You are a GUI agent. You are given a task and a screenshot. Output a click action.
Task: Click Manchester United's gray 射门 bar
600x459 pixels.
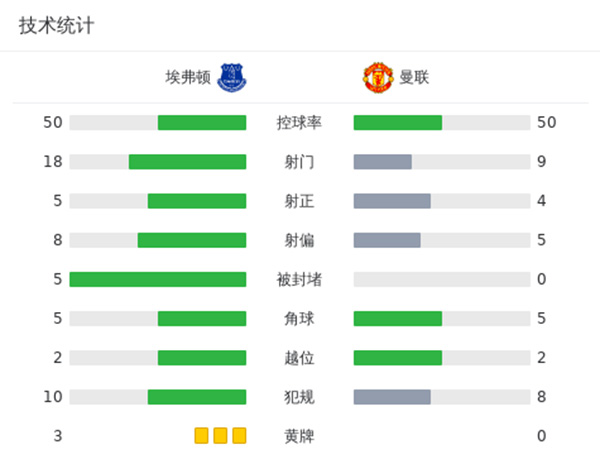click(383, 162)
